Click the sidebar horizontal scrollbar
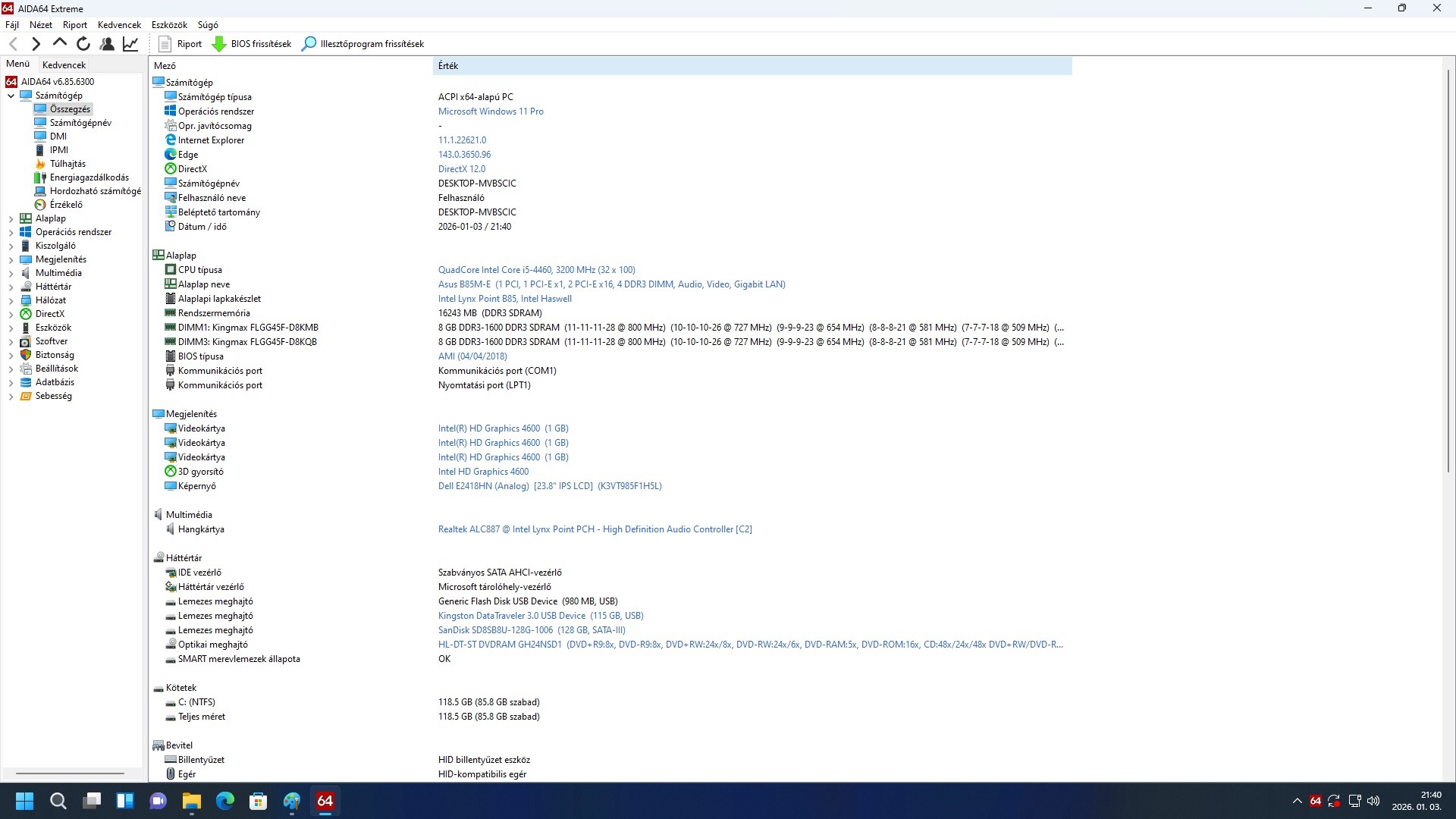The height and width of the screenshot is (819, 1456). coord(70,773)
